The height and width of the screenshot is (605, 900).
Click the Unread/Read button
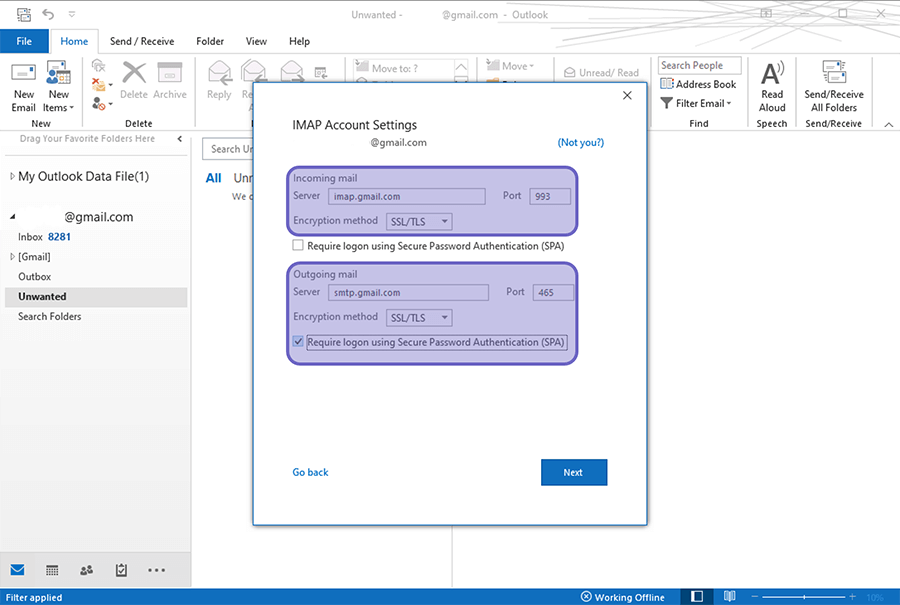(601, 72)
